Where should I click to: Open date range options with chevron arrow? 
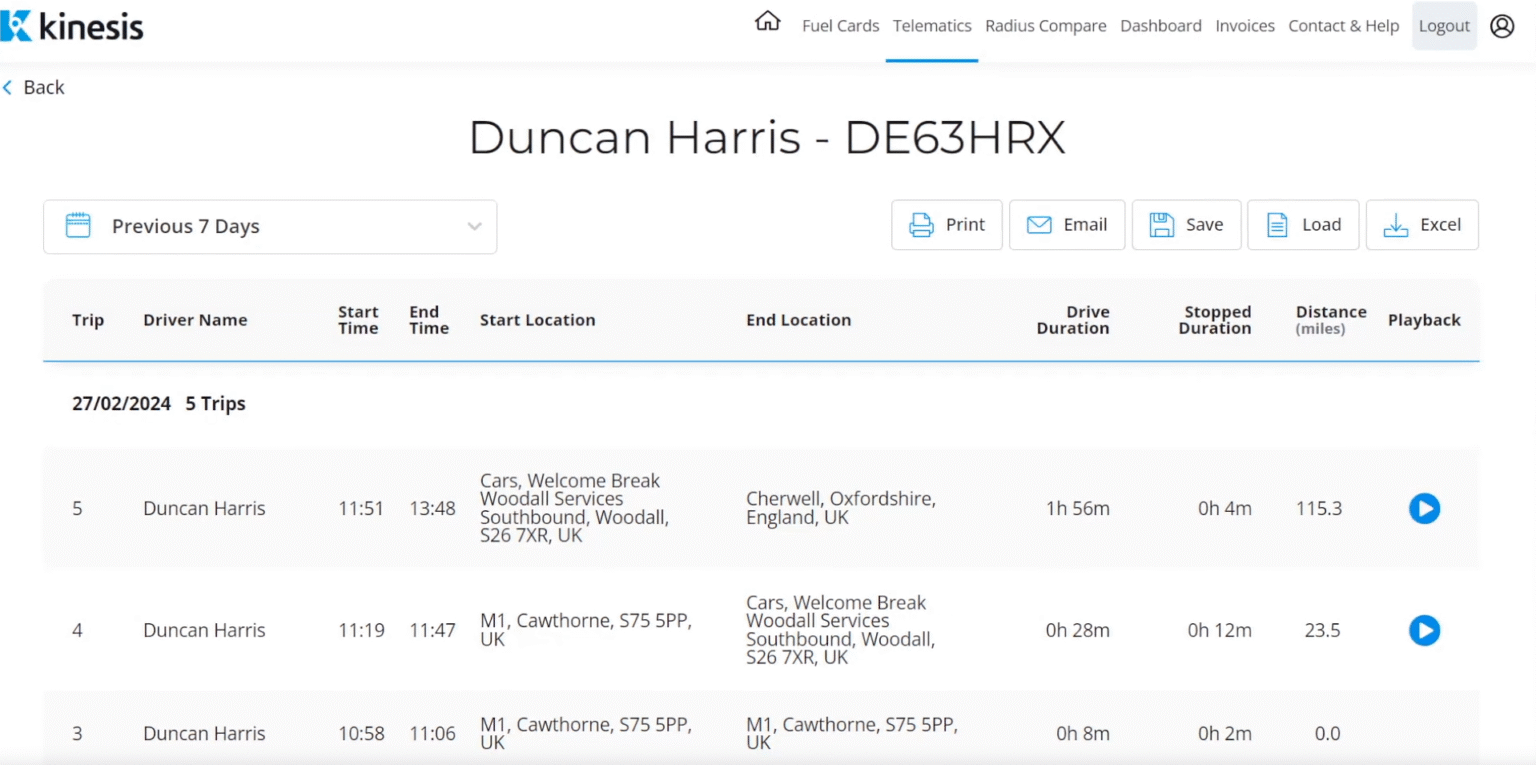[474, 227]
